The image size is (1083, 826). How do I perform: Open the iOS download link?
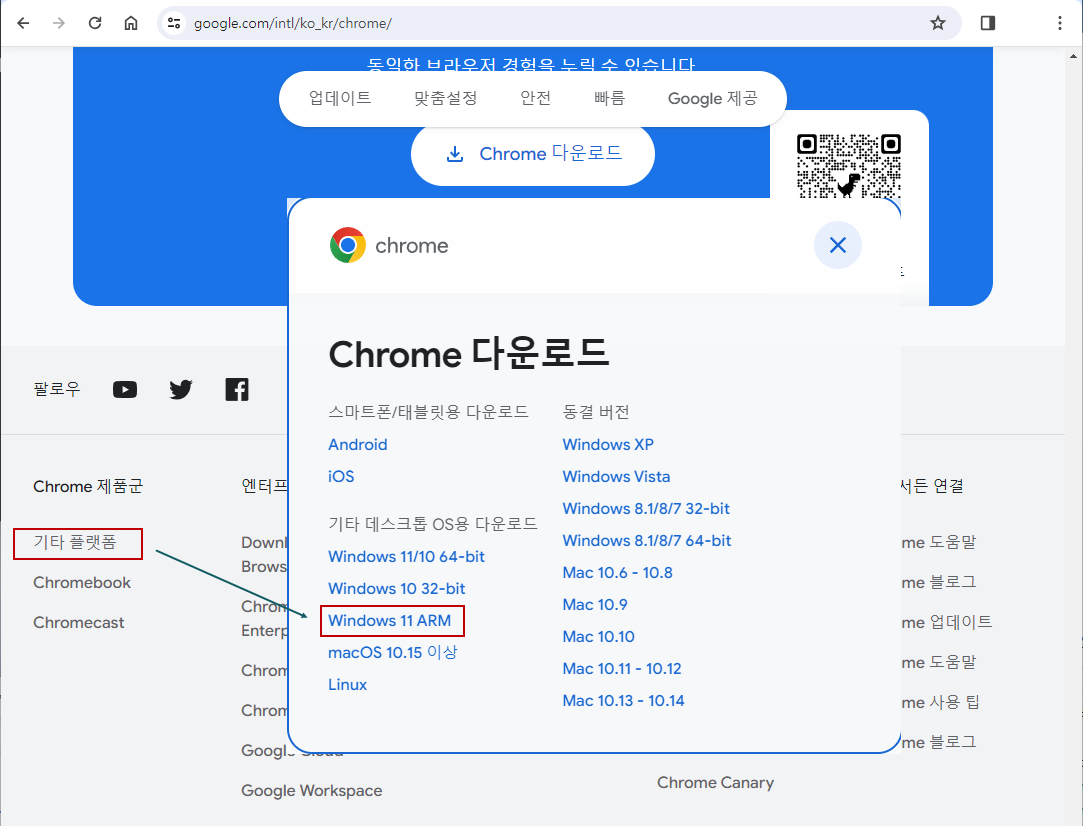tap(341, 477)
